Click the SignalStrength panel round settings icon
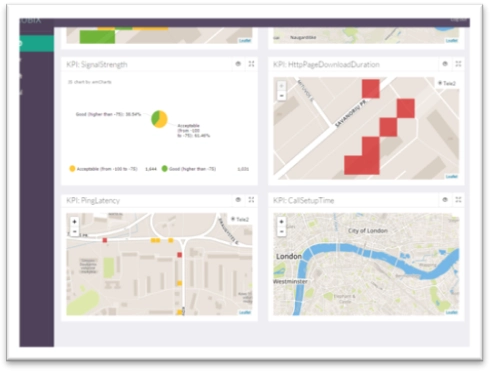 tap(238, 64)
